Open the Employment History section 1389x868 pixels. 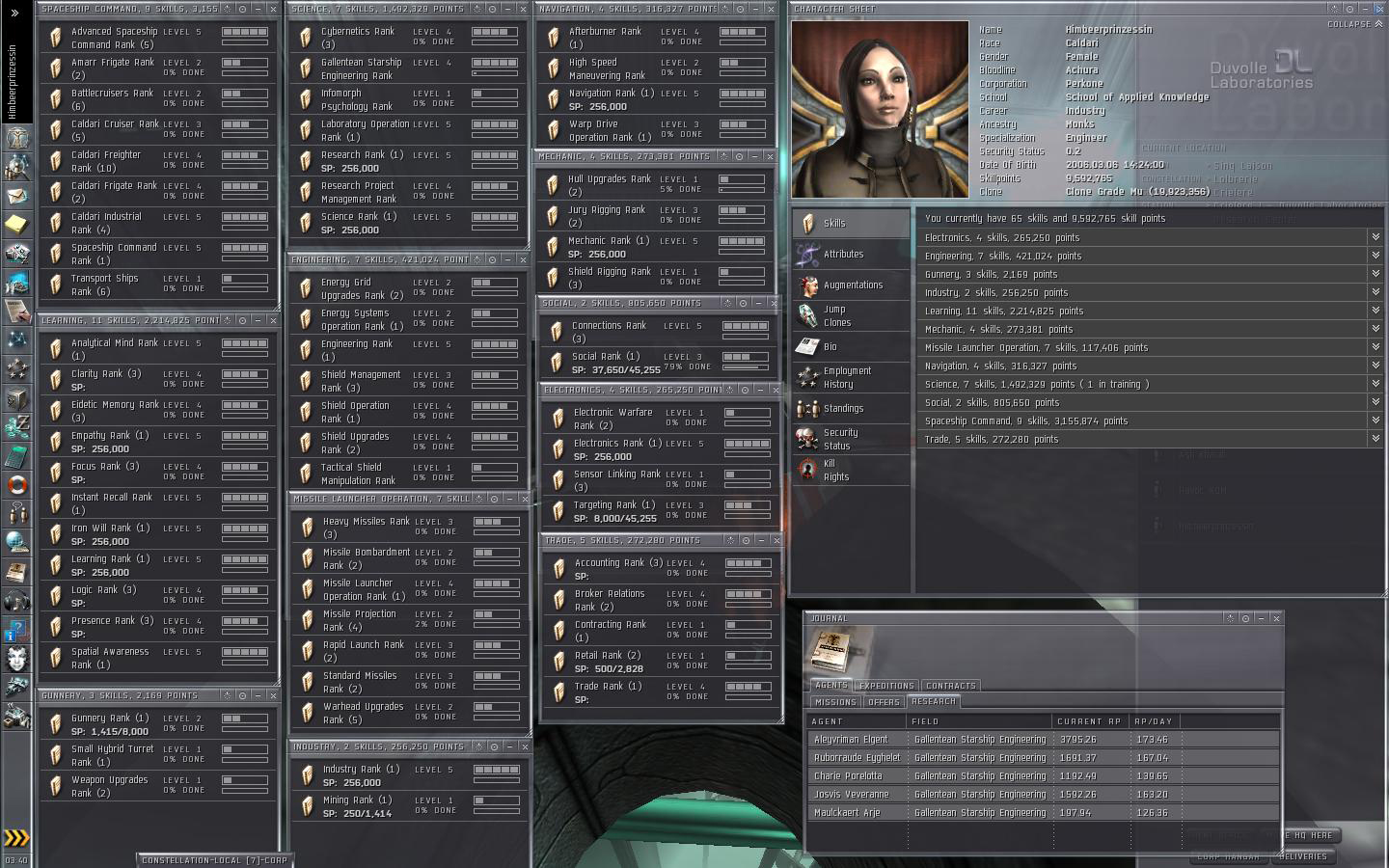[x=851, y=377]
